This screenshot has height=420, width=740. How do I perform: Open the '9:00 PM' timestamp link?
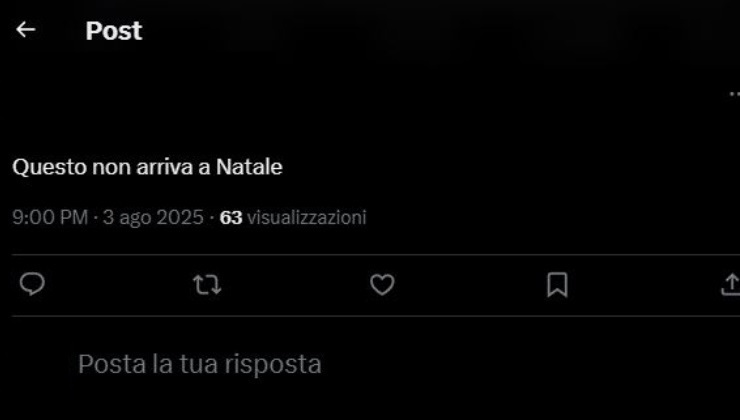pos(50,218)
